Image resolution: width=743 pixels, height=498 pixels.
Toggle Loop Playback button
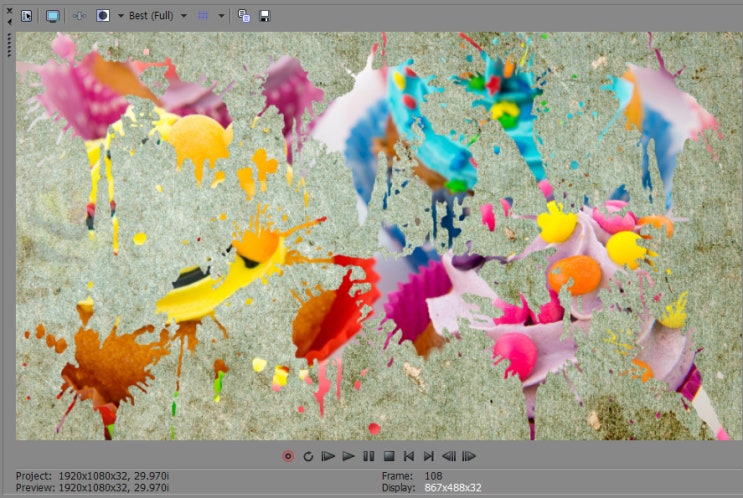(x=308, y=456)
